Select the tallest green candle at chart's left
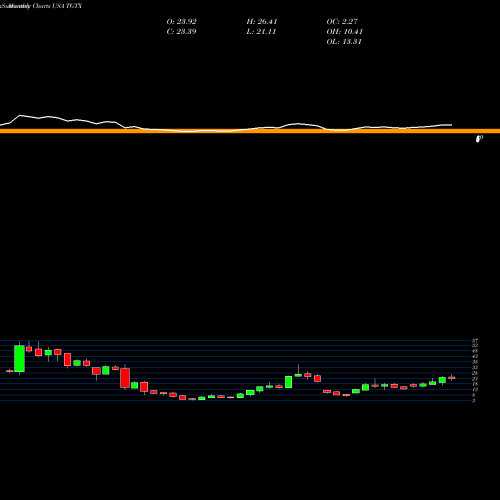 (x=19, y=358)
